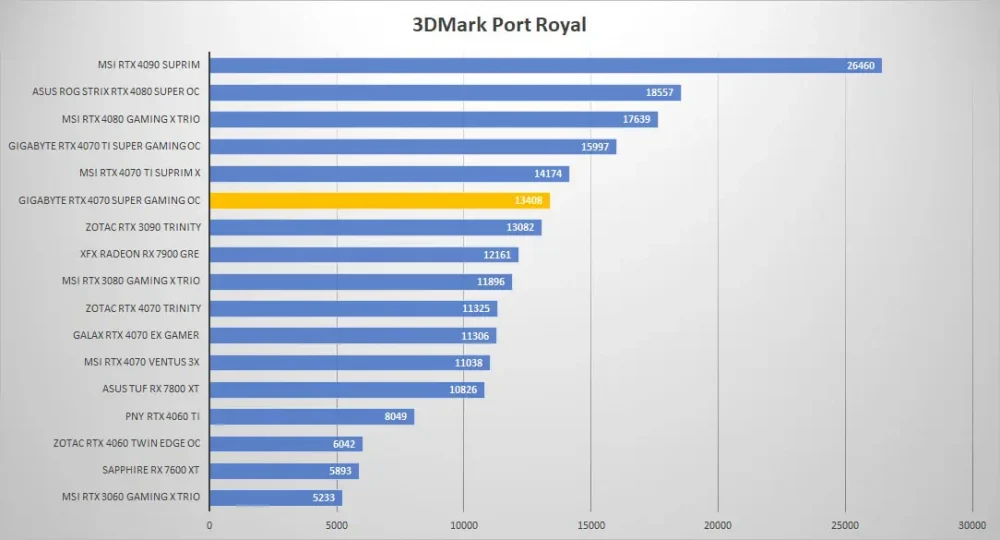Select the GALAX RTX 4070 EX GAMER label
Viewport: 1000px width, 540px height.
click(x=136, y=335)
